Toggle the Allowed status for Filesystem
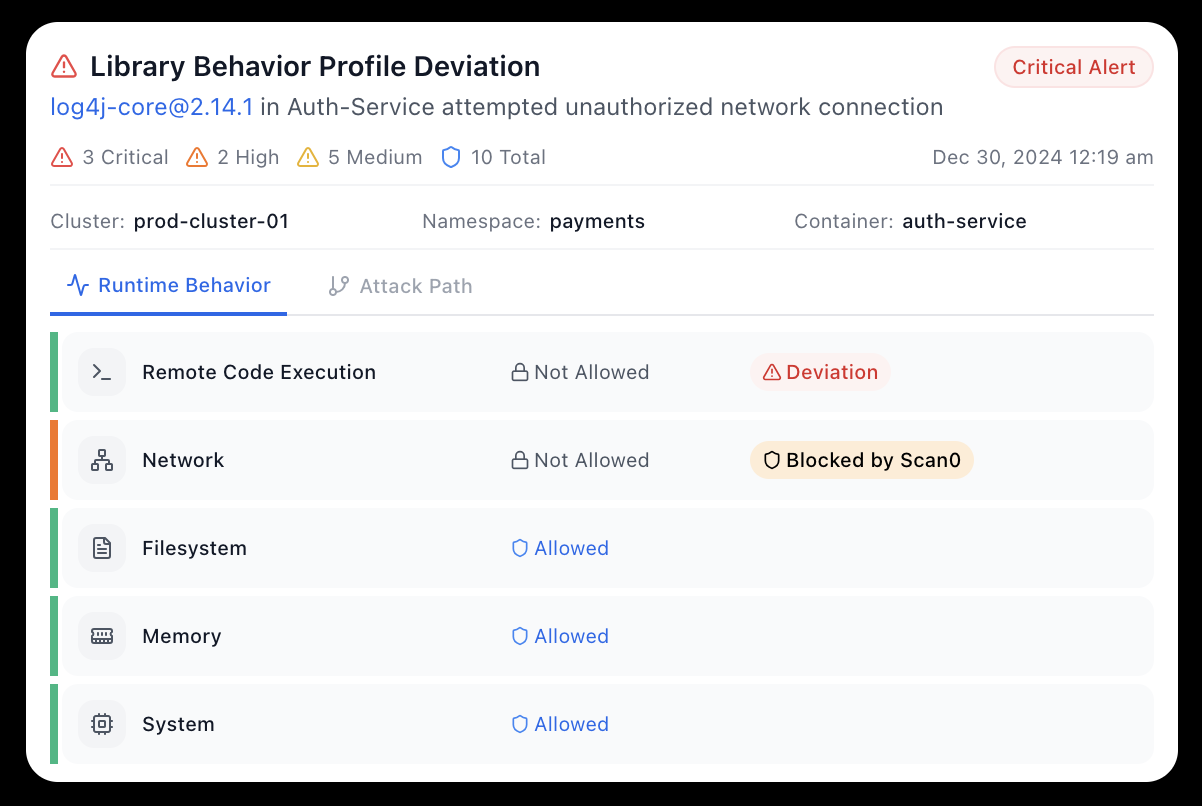The width and height of the screenshot is (1202, 806). (x=559, y=548)
